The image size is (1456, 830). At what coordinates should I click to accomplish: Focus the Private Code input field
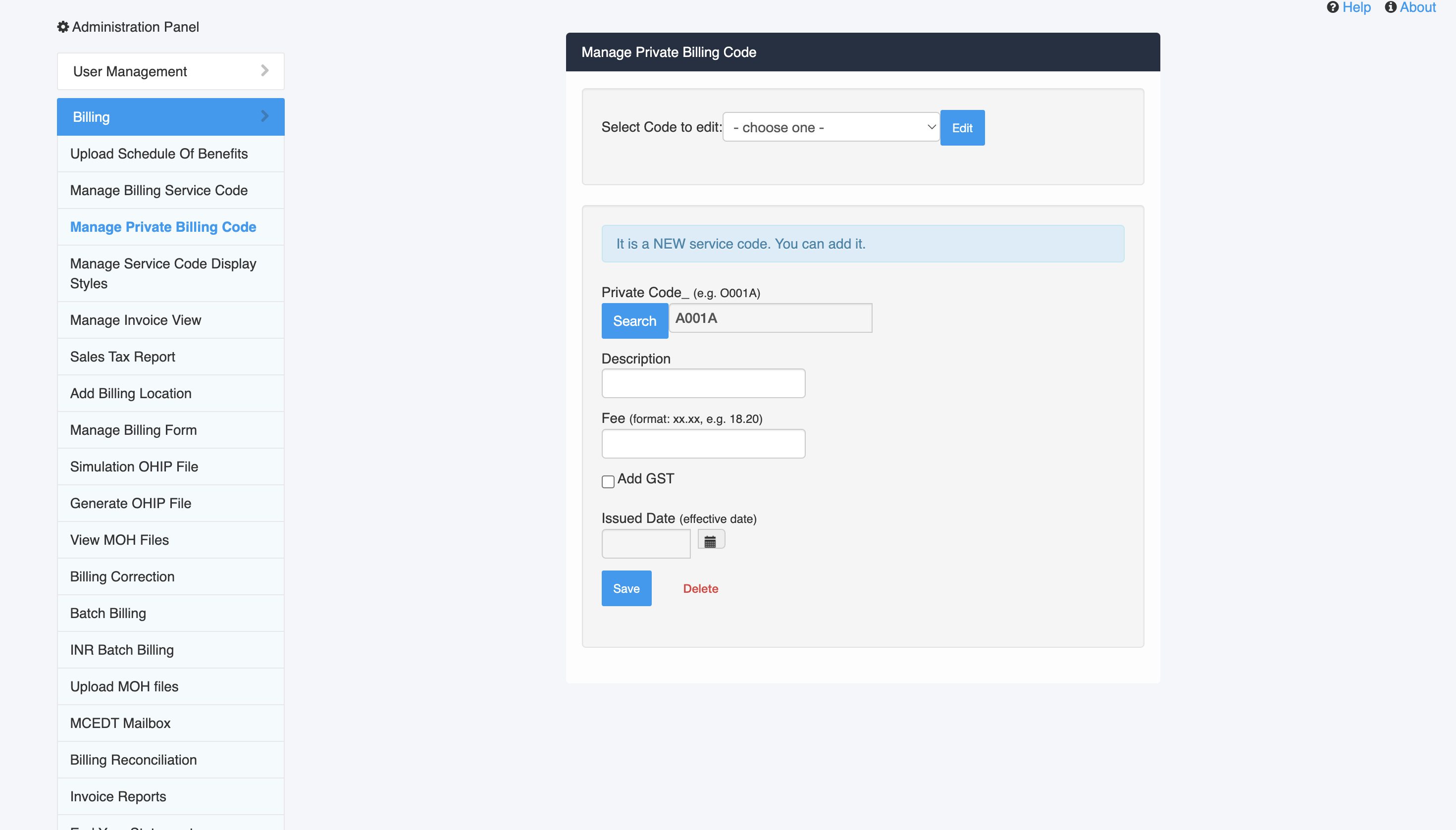coord(770,318)
